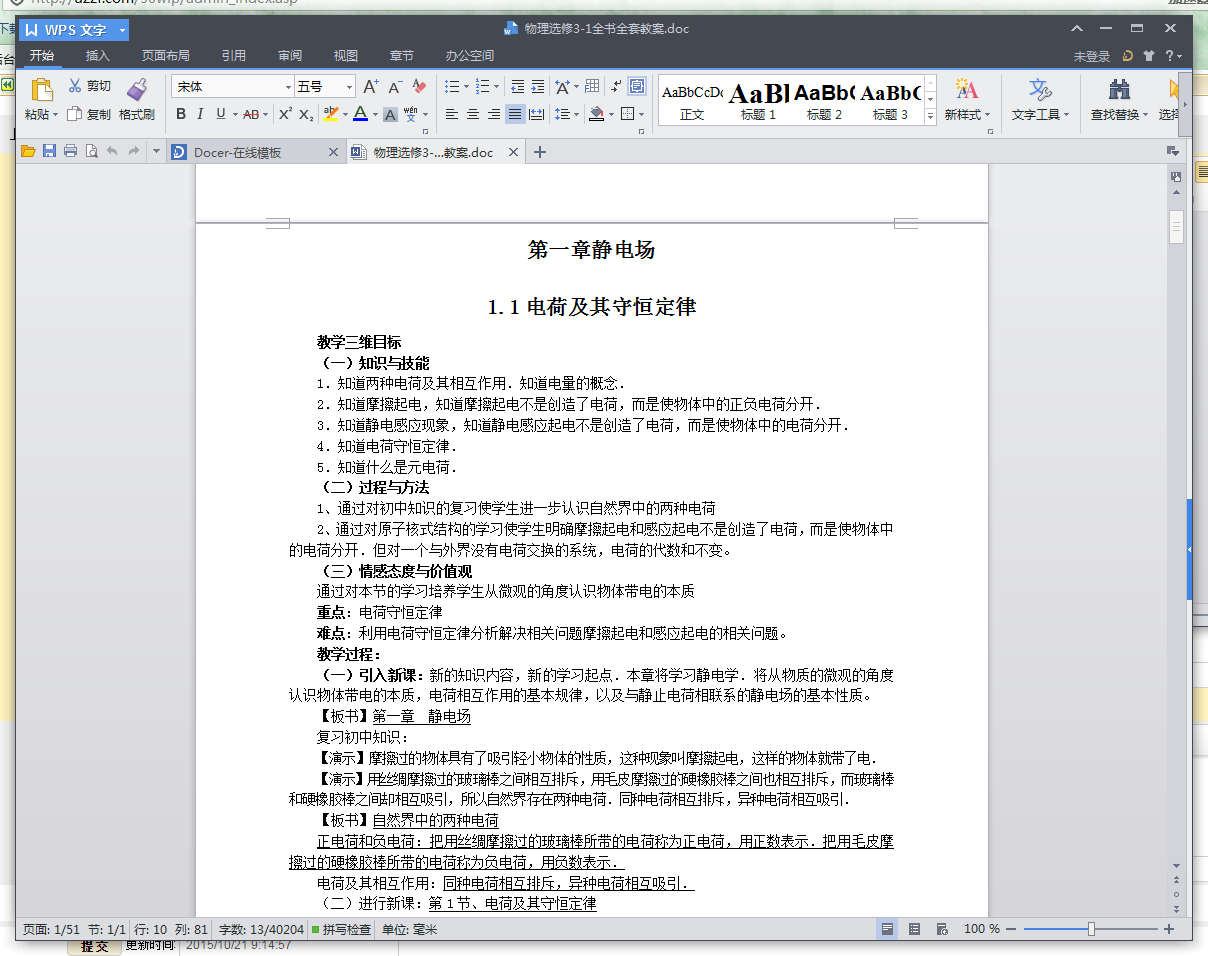
Task: Toggle superscript X² formatting
Action: point(285,114)
